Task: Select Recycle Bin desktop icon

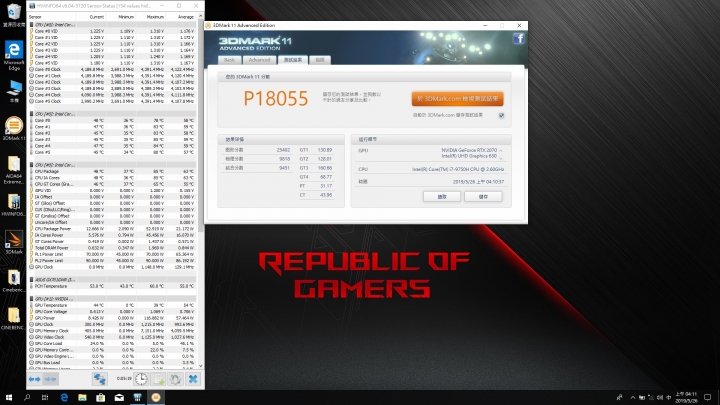Action: 14,15
